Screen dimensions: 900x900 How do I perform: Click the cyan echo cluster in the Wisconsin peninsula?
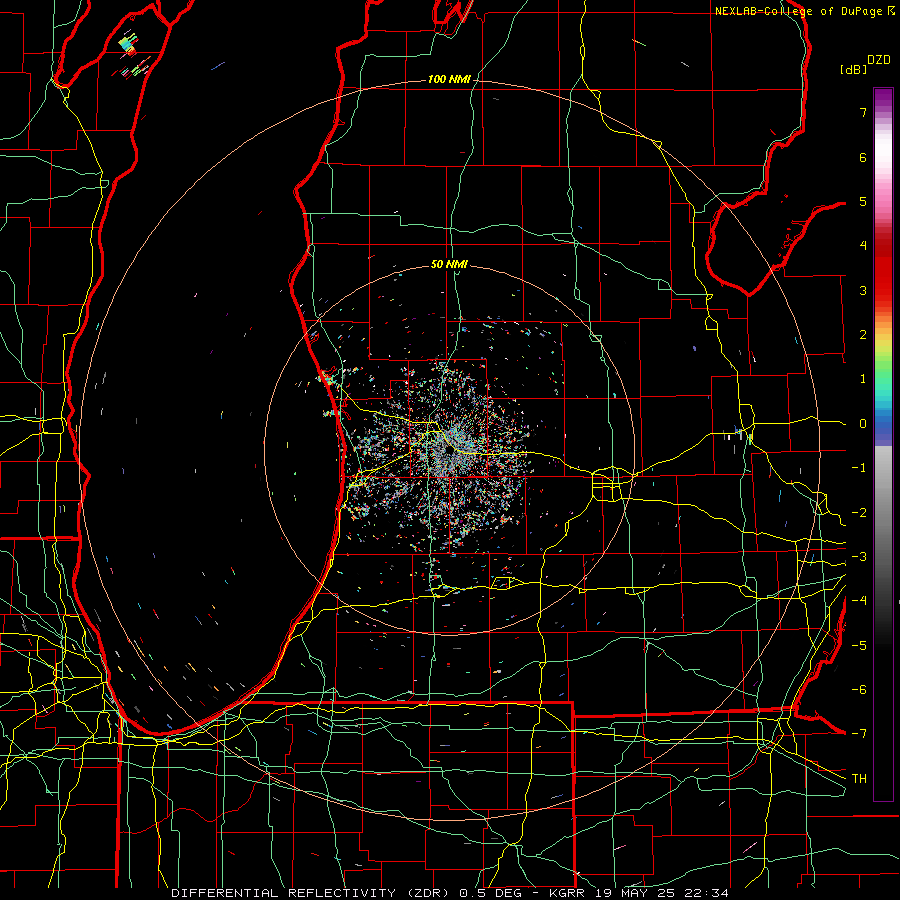[x=127, y=44]
